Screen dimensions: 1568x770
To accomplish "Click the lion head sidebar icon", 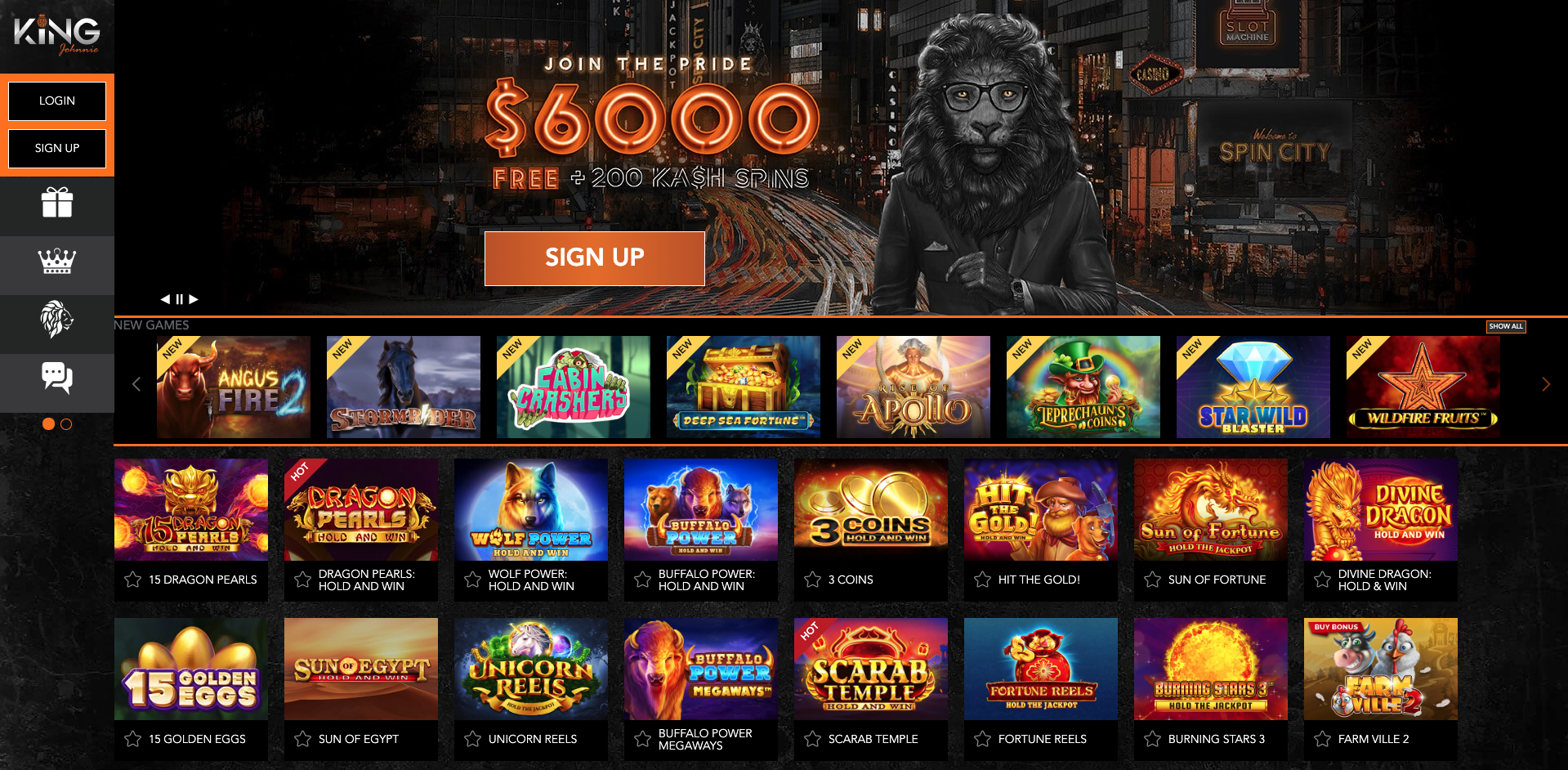I will pos(57,320).
